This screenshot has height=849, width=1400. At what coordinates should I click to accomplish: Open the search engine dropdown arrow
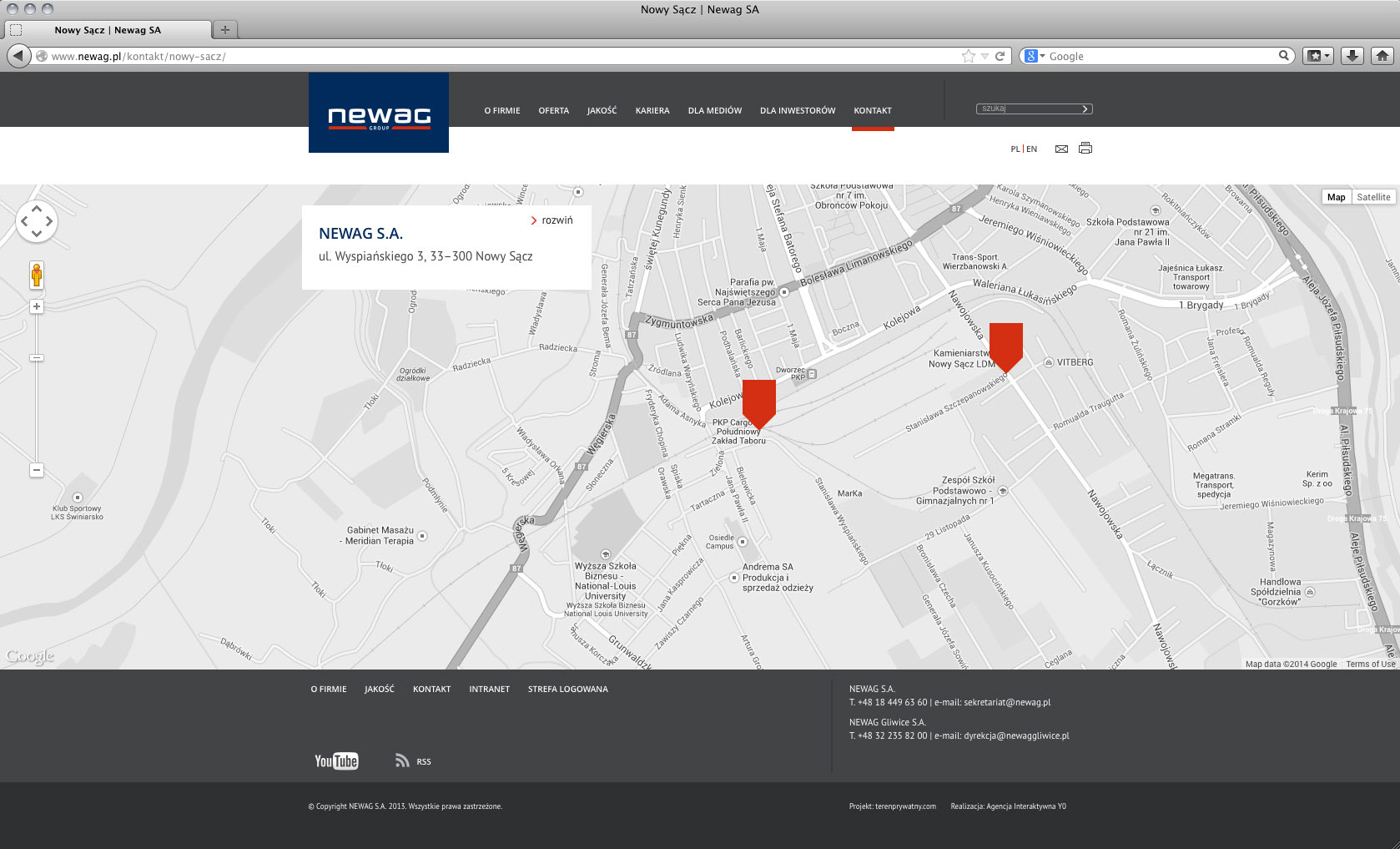[1043, 56]
